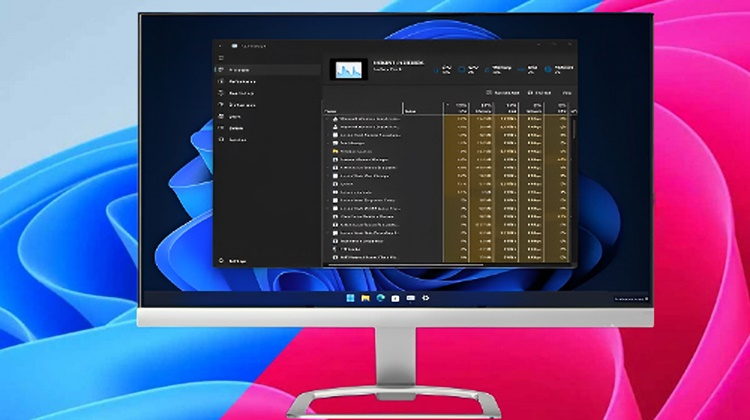Select the System process row
This screenshot has width=750, height=420.
coord(447,184)
